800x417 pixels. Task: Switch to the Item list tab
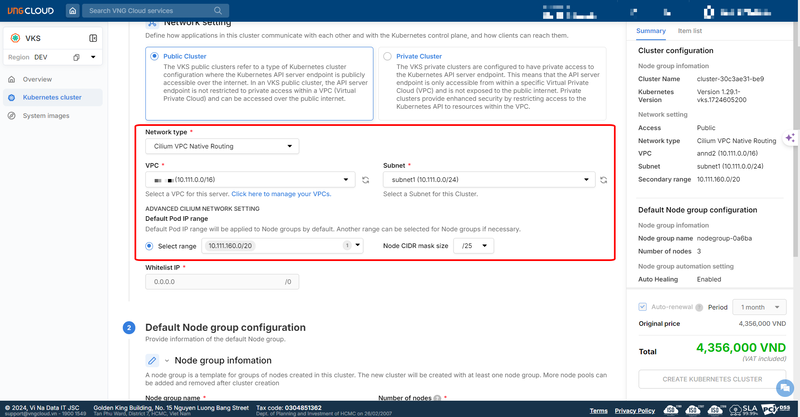point(690,31)
